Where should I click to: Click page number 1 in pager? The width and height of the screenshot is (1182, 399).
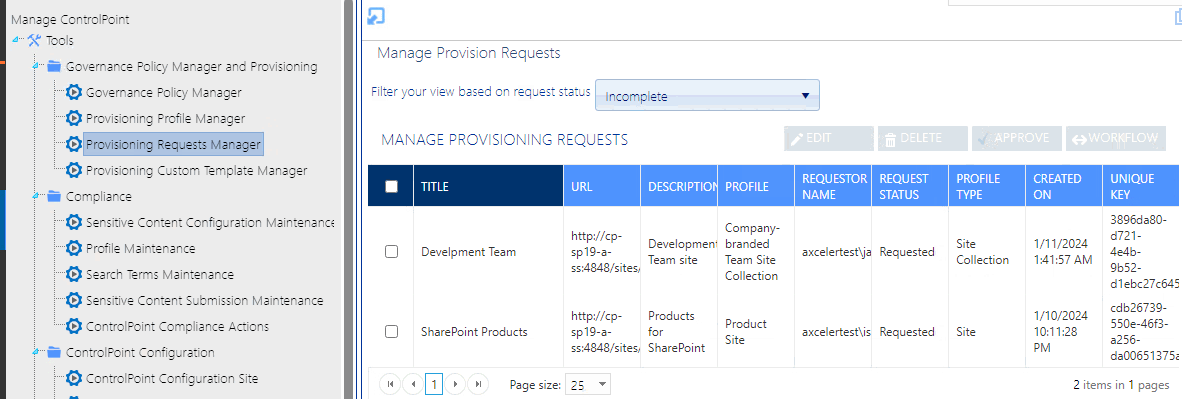(x=433, y=384)
